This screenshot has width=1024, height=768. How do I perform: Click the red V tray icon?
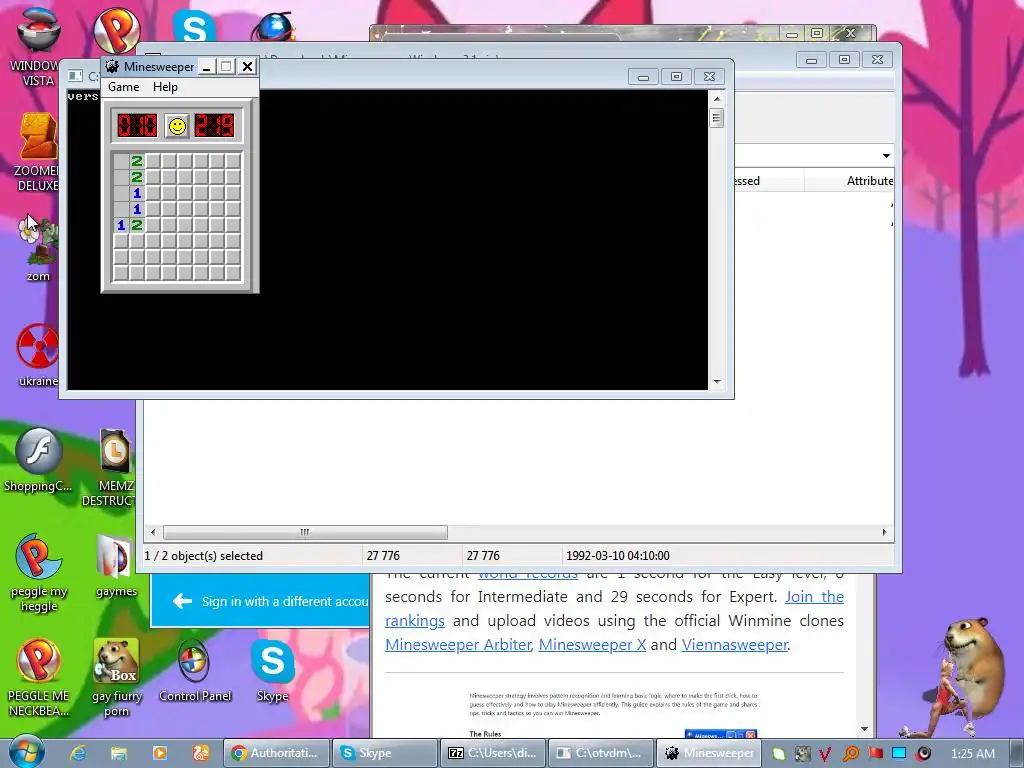(x=825, y=754)
